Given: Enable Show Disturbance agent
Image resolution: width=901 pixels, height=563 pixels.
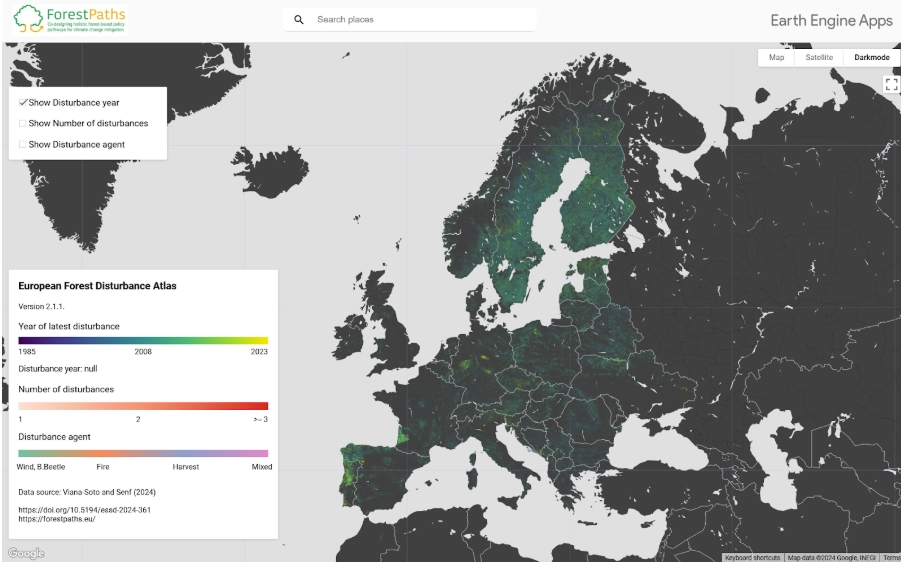Looking at the screenshot, I should coord(22,145).
